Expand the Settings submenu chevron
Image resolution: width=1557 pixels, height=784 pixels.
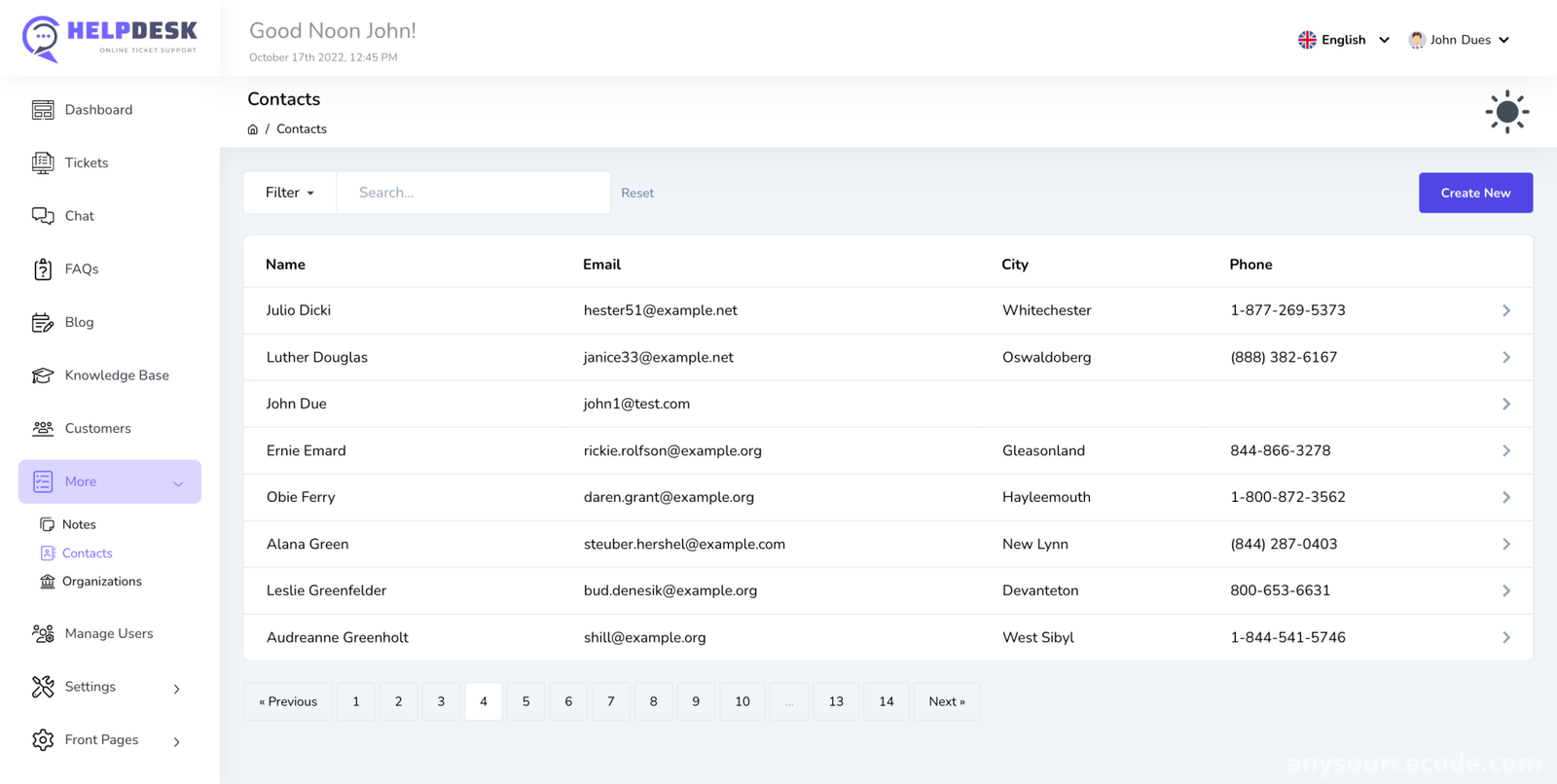(177, 689)
